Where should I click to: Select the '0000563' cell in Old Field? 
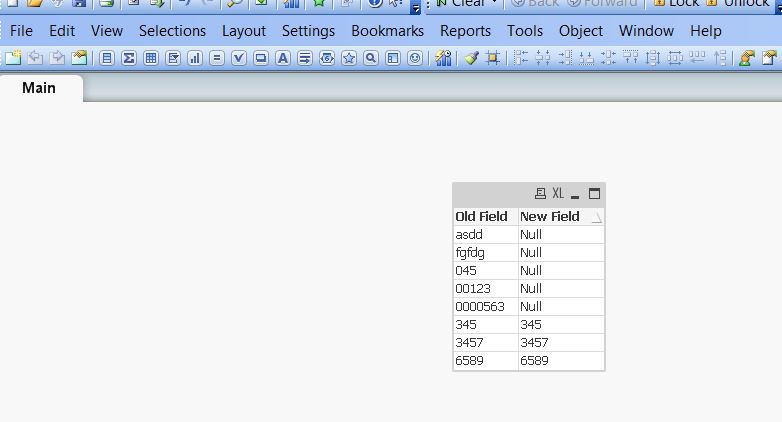(486, 306)
